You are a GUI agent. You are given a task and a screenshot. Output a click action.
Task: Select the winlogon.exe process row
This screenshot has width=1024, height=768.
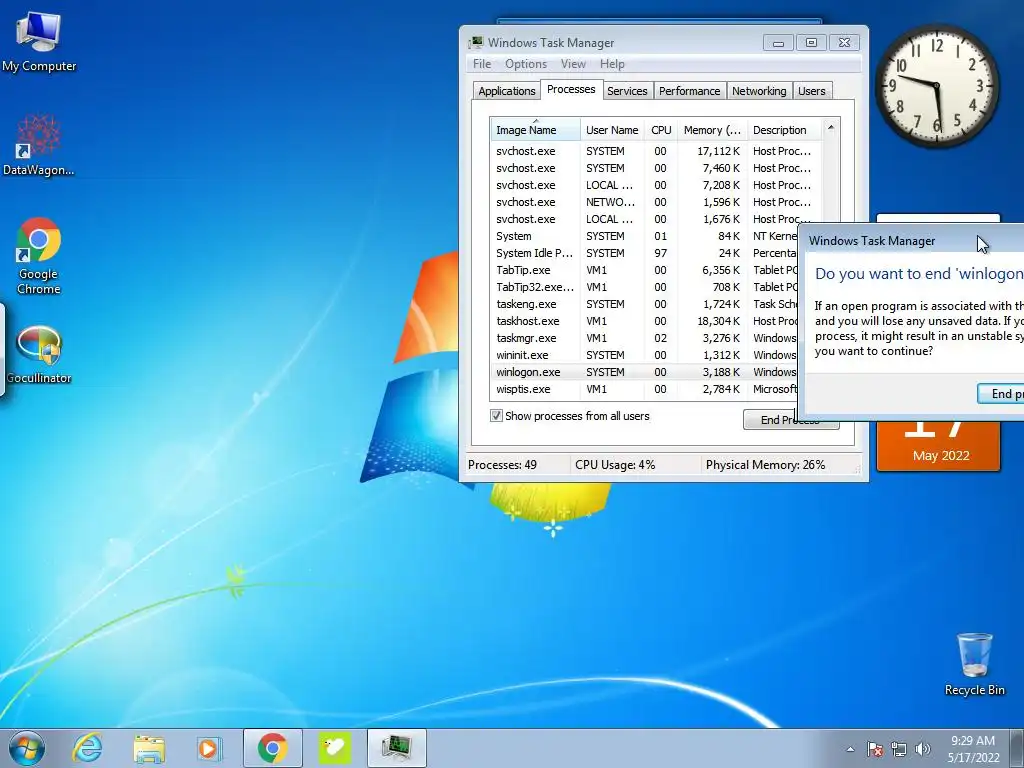(x=643, y=372)
